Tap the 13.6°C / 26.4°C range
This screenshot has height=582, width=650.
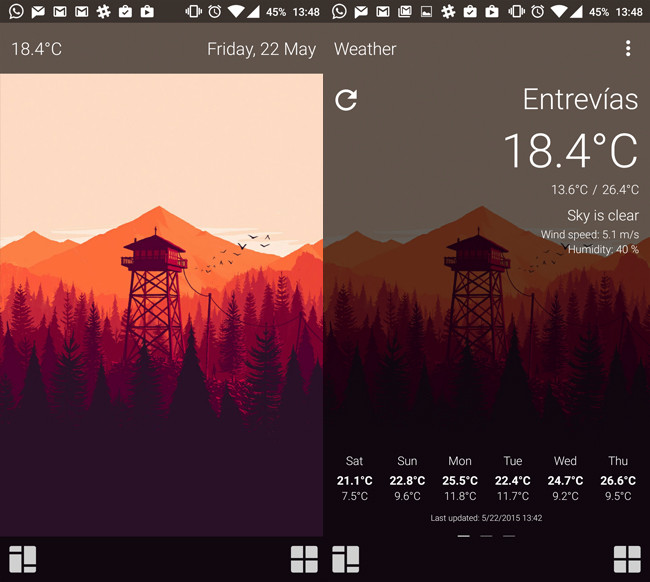[x=594, y=190]
